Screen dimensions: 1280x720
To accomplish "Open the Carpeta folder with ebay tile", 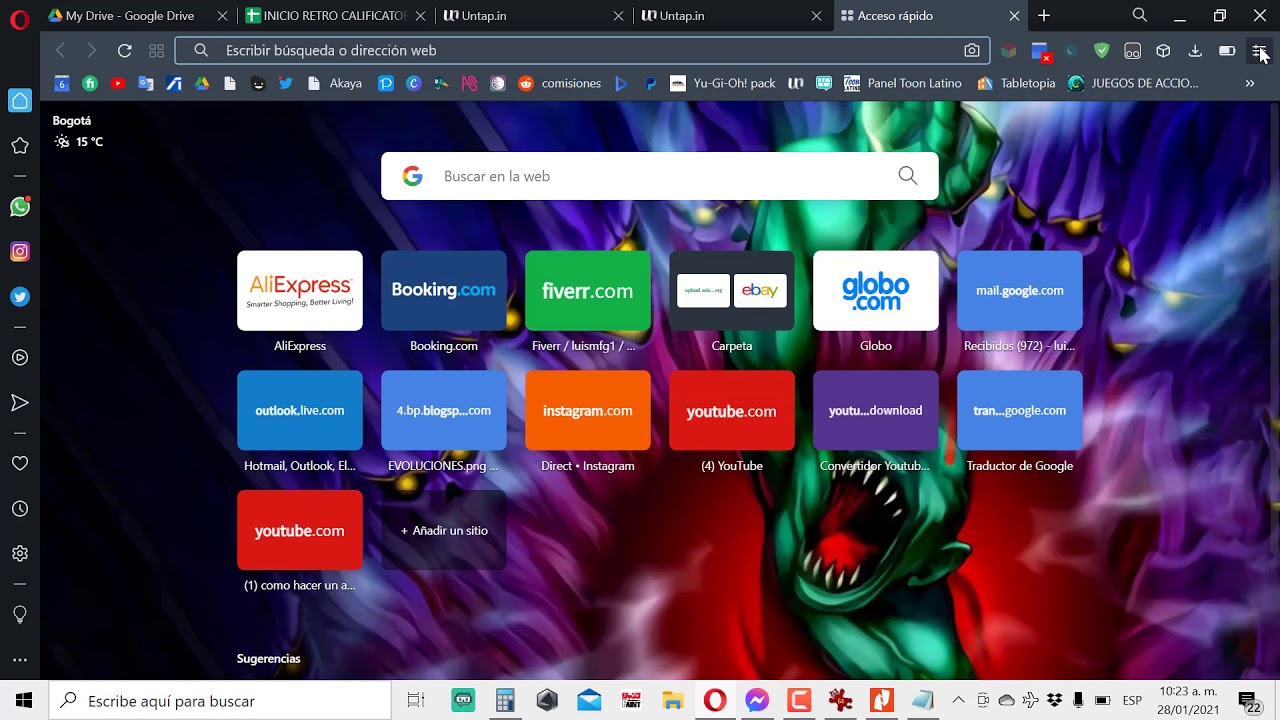I will tap(732, 291).
